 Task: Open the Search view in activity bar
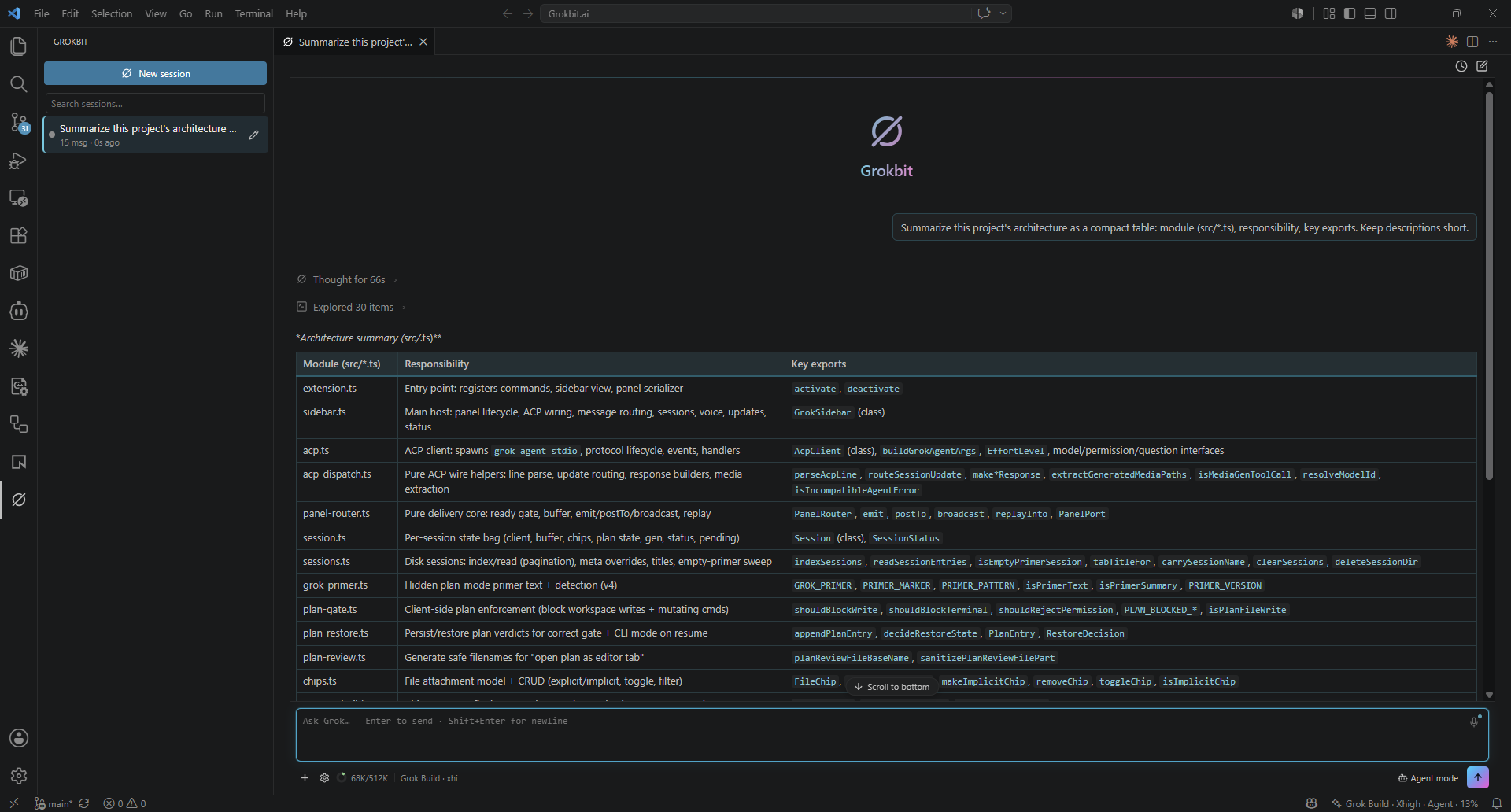(x=19, y=84)
